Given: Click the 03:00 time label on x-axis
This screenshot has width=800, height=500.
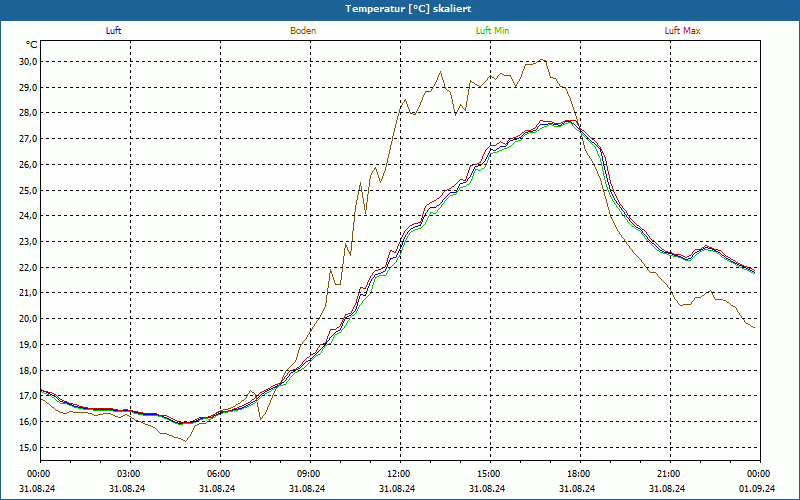Looking at the screenshot, I should 127,474.
